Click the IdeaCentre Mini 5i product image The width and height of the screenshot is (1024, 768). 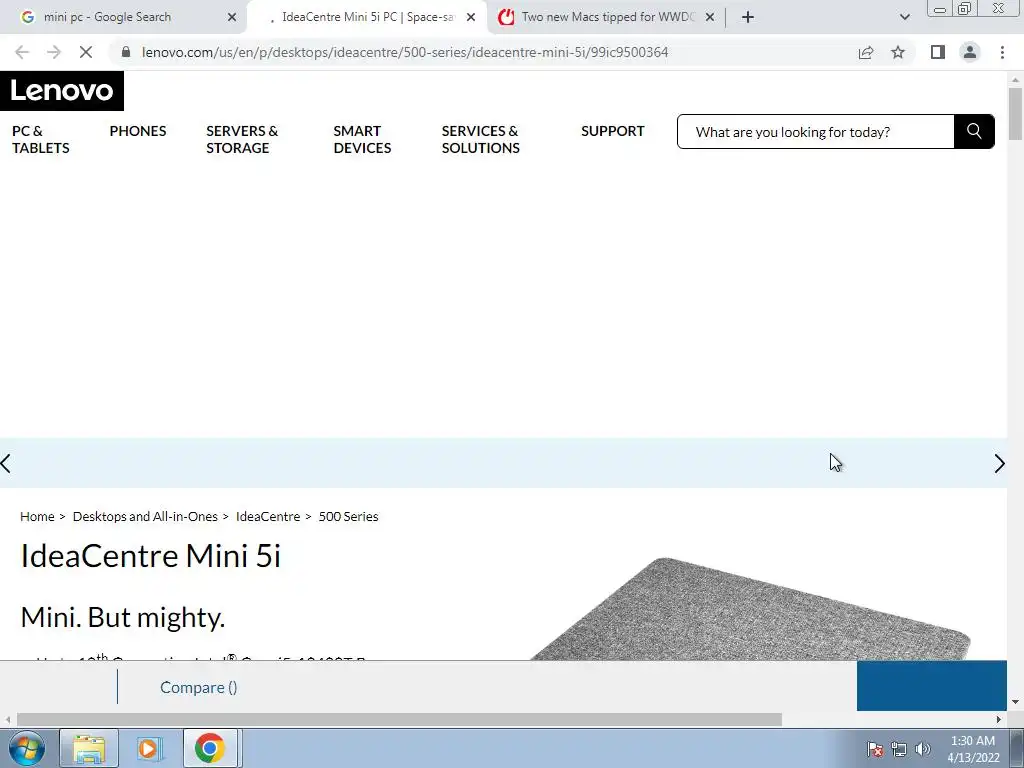[751, 609]
